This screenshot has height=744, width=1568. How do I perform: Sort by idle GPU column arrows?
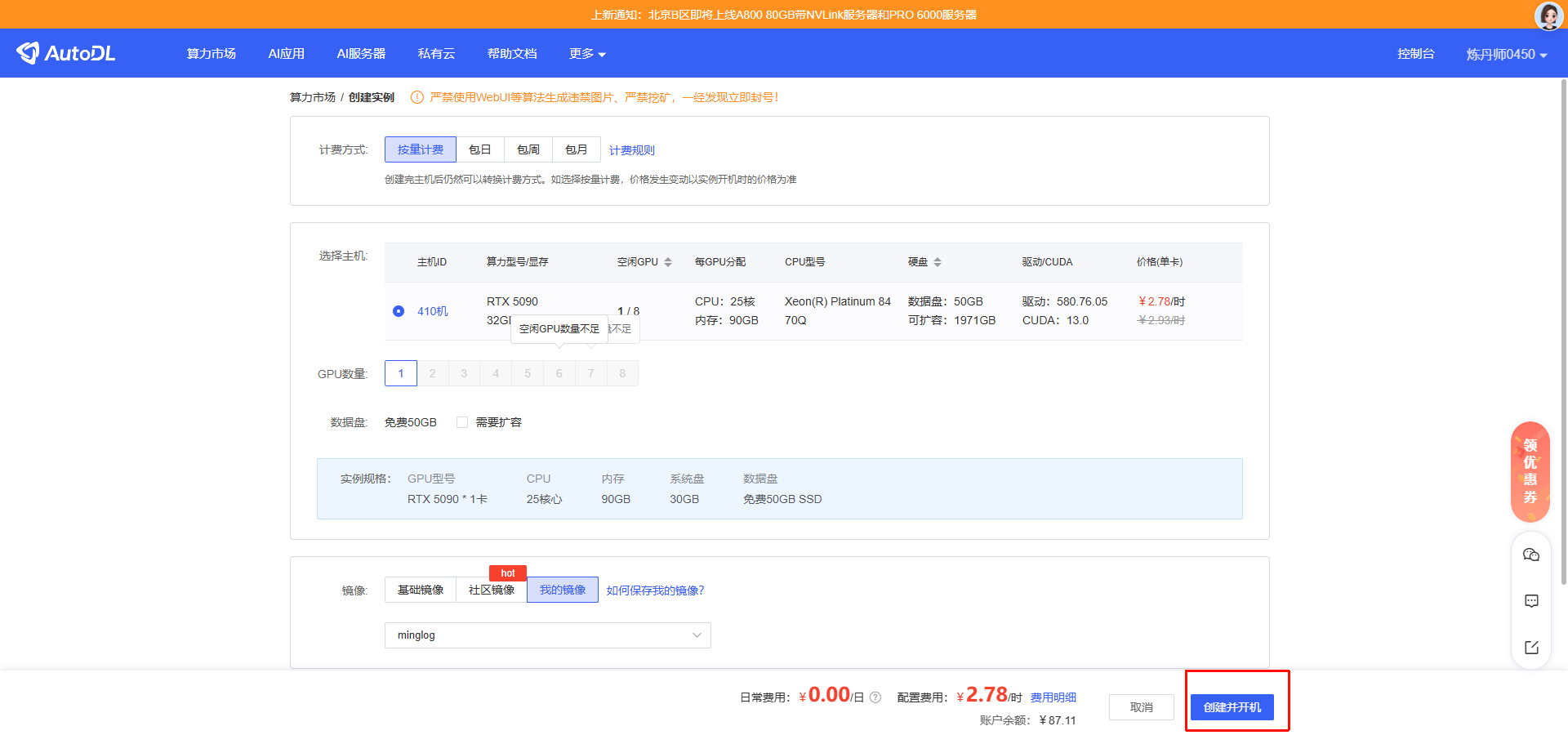click(x=668, y=262)
